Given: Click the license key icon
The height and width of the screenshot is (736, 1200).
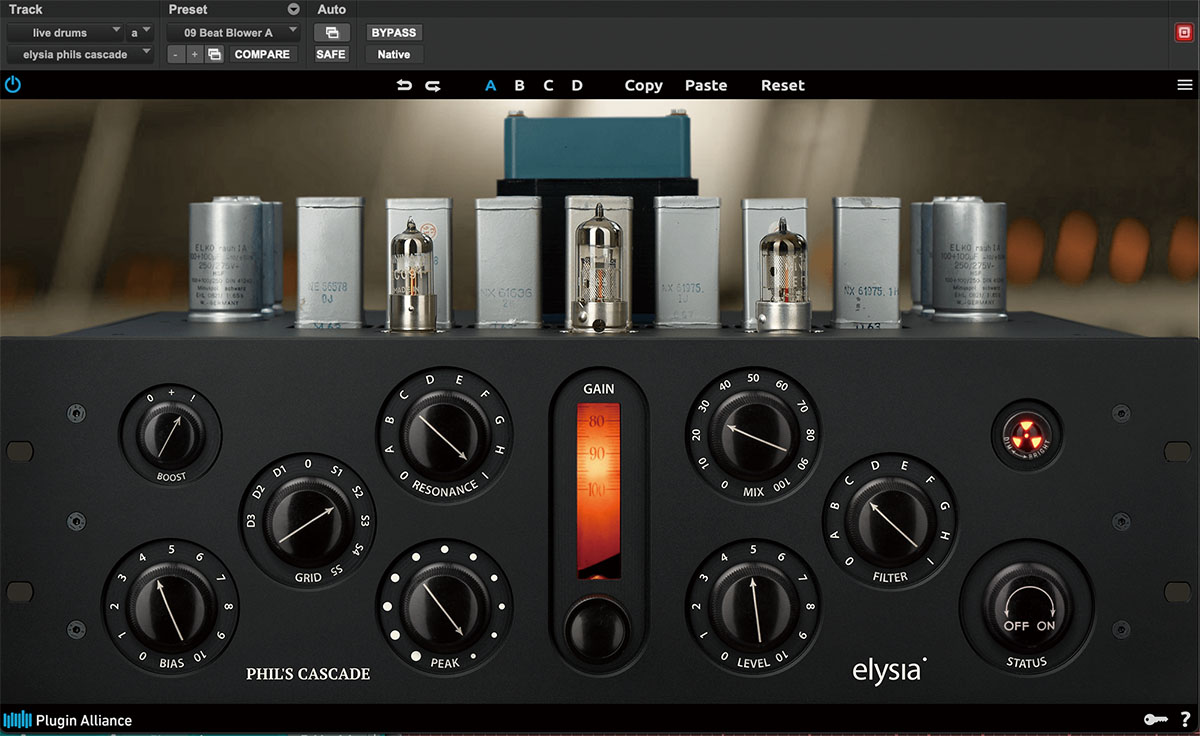Looking at the screenshot, I should (1154, 720).
